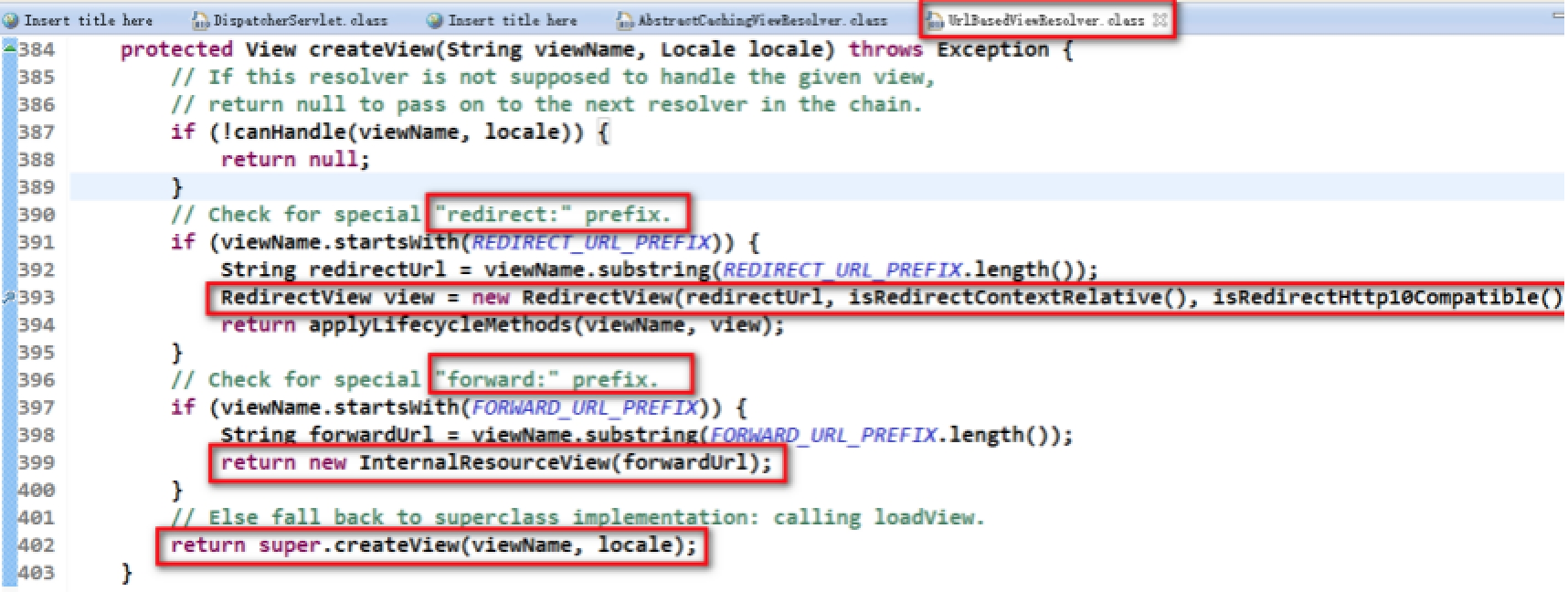Click FORWARD_URL_PREFIX constant on line 398
The image size is (1568, 592).
[823, 435]
